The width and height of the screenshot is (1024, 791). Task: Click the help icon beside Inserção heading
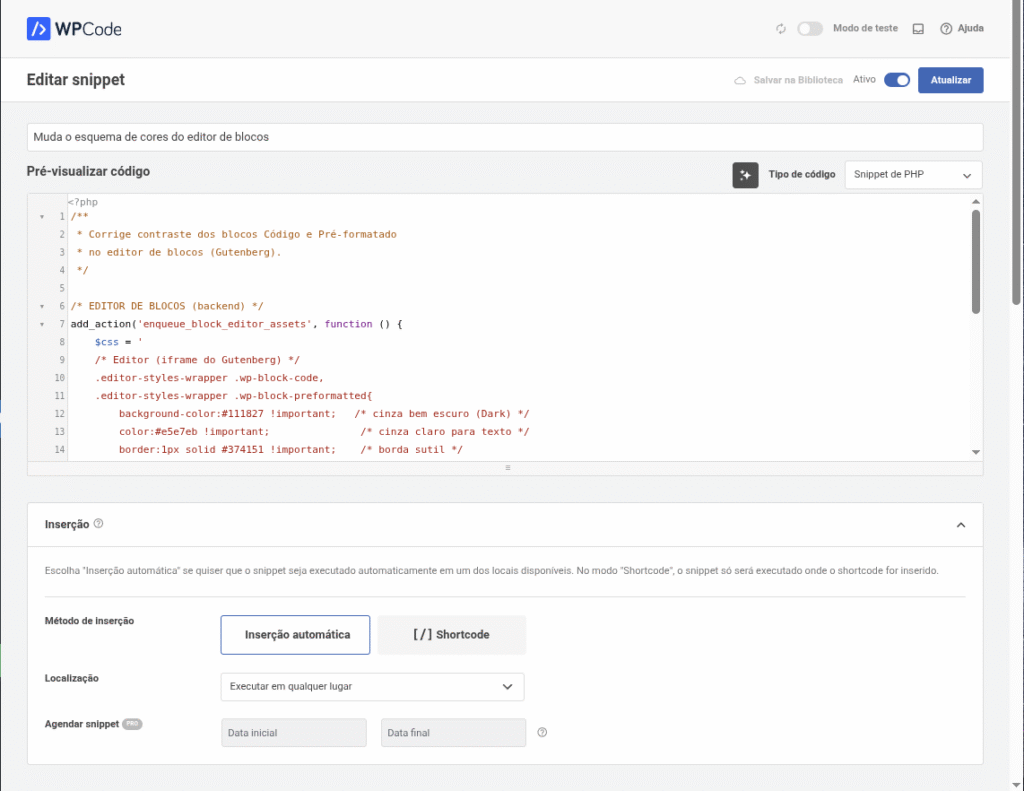[99, 523]
